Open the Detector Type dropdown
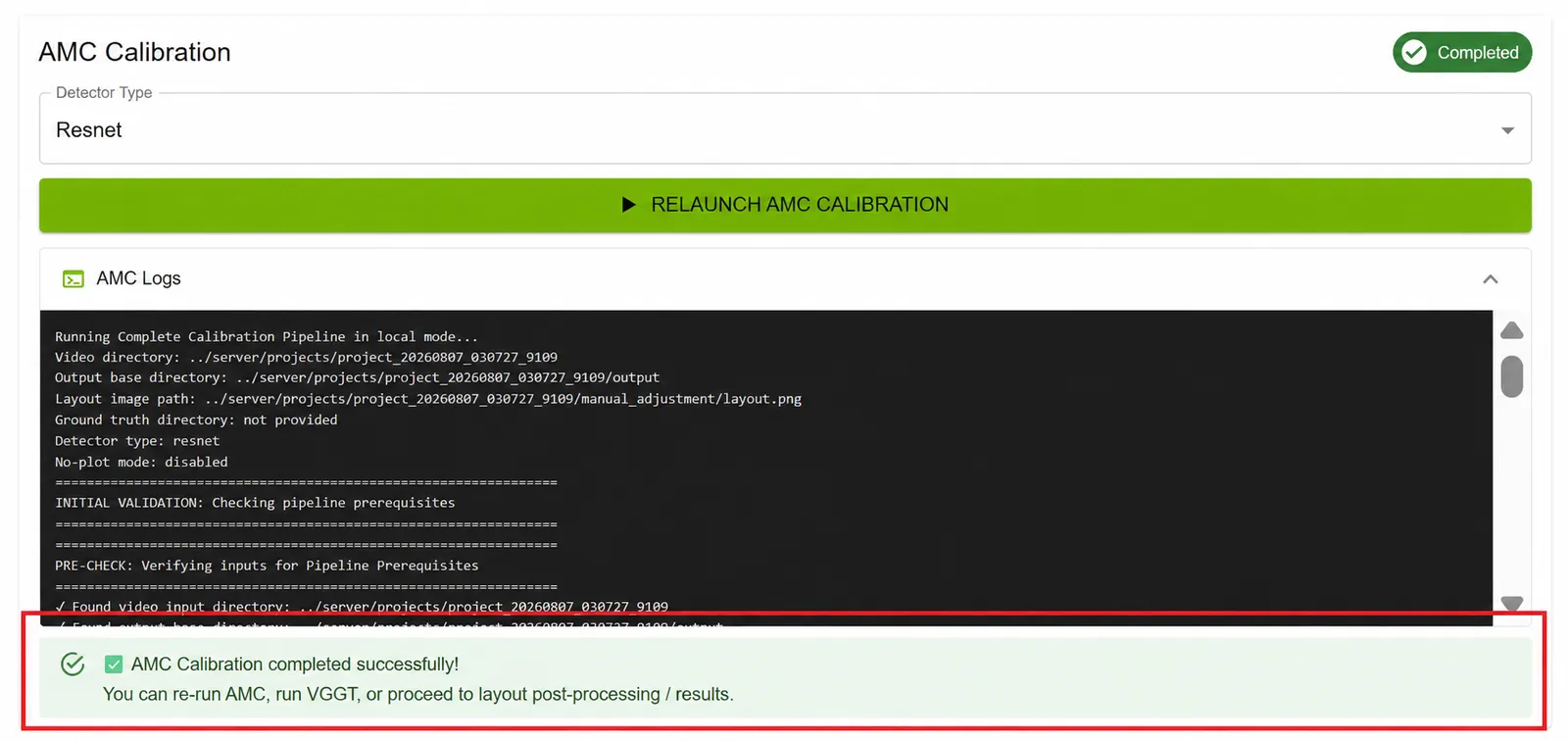This screenshot has width=1568, height=741. 785,129
